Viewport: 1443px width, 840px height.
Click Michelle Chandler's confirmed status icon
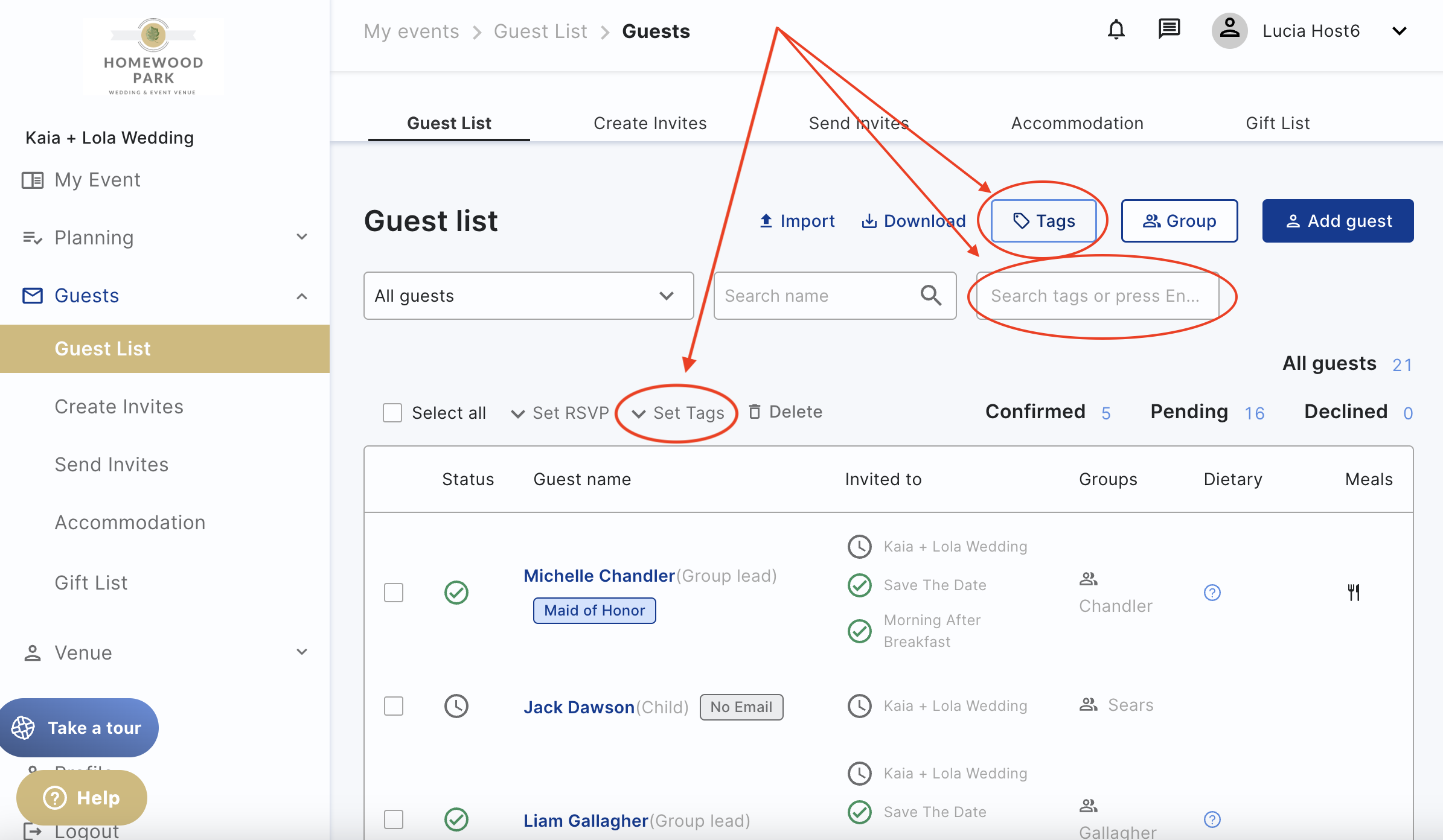click(456, 593)
